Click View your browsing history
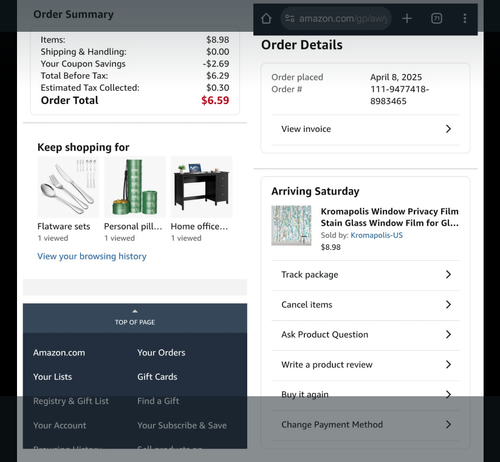The image size is (500, 462). click(x=92, y=256)
